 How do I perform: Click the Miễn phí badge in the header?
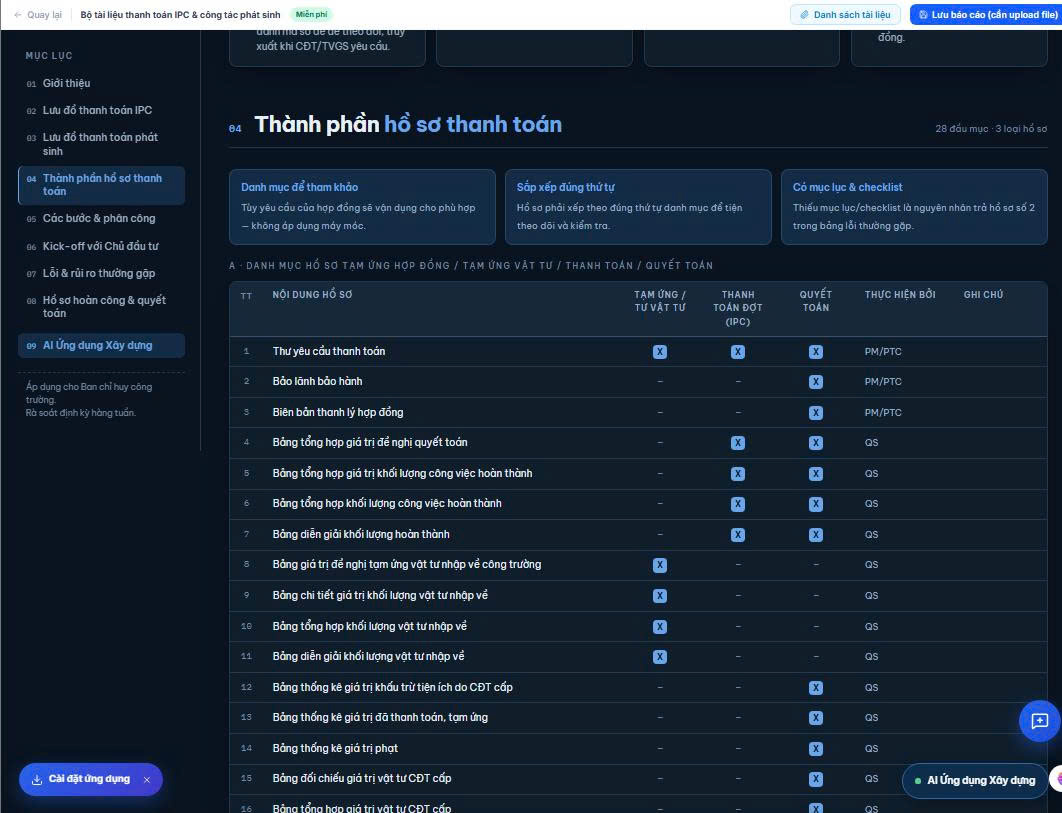click(x=312, y=14)
